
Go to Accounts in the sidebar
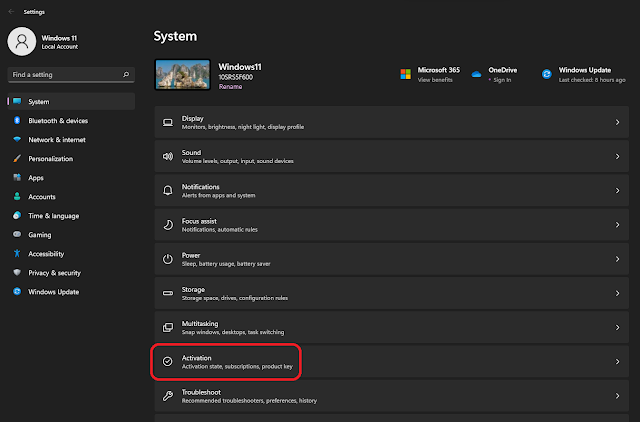(x=42, y=196)
